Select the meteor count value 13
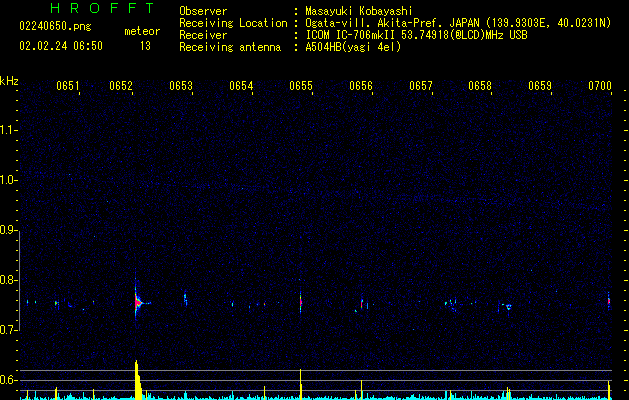 pos(145,46)
